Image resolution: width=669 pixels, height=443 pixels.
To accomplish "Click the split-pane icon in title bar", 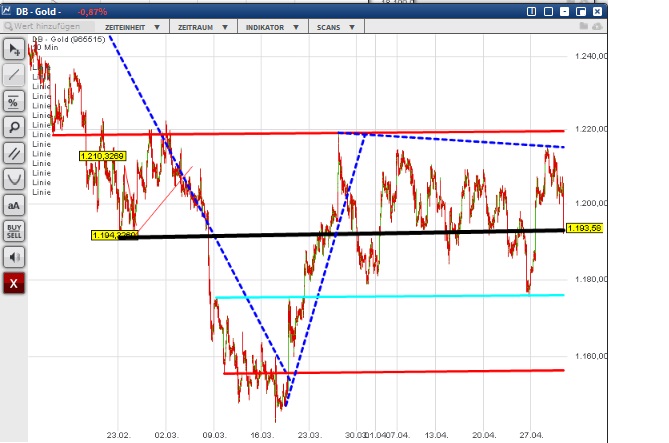I will click(x=532, y=12).
